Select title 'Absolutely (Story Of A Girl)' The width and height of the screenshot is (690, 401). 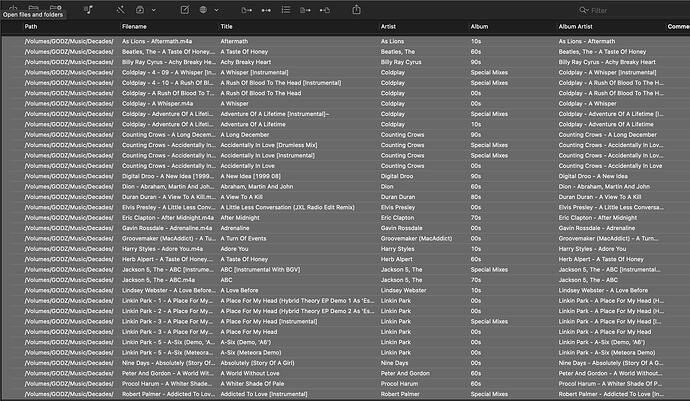click(257, 363)
